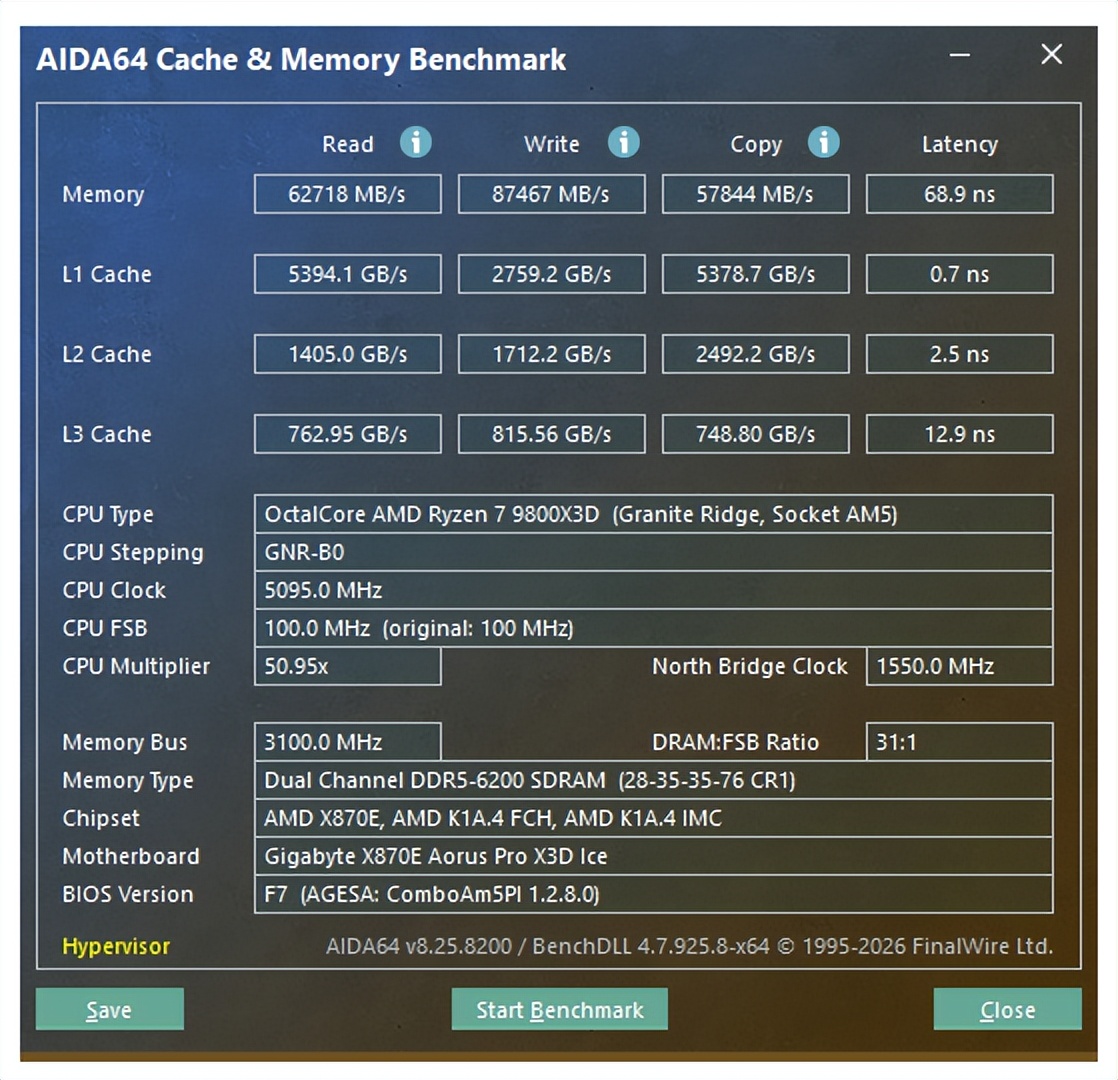This screenshot has width=1118, height=1080.
Task: Select the Memory latency 68.9 ns
Action: [959, 194]
